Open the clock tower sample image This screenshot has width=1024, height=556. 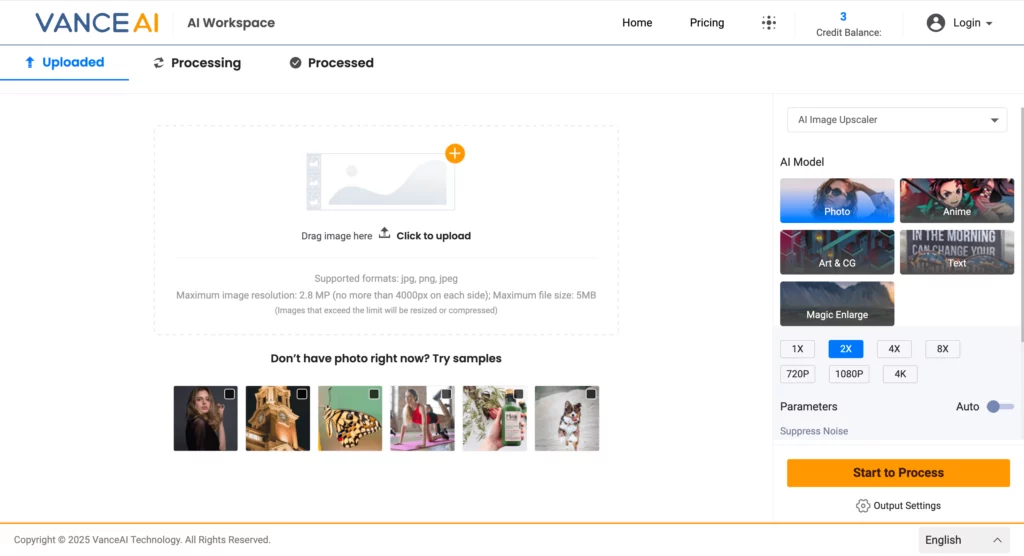278,418
